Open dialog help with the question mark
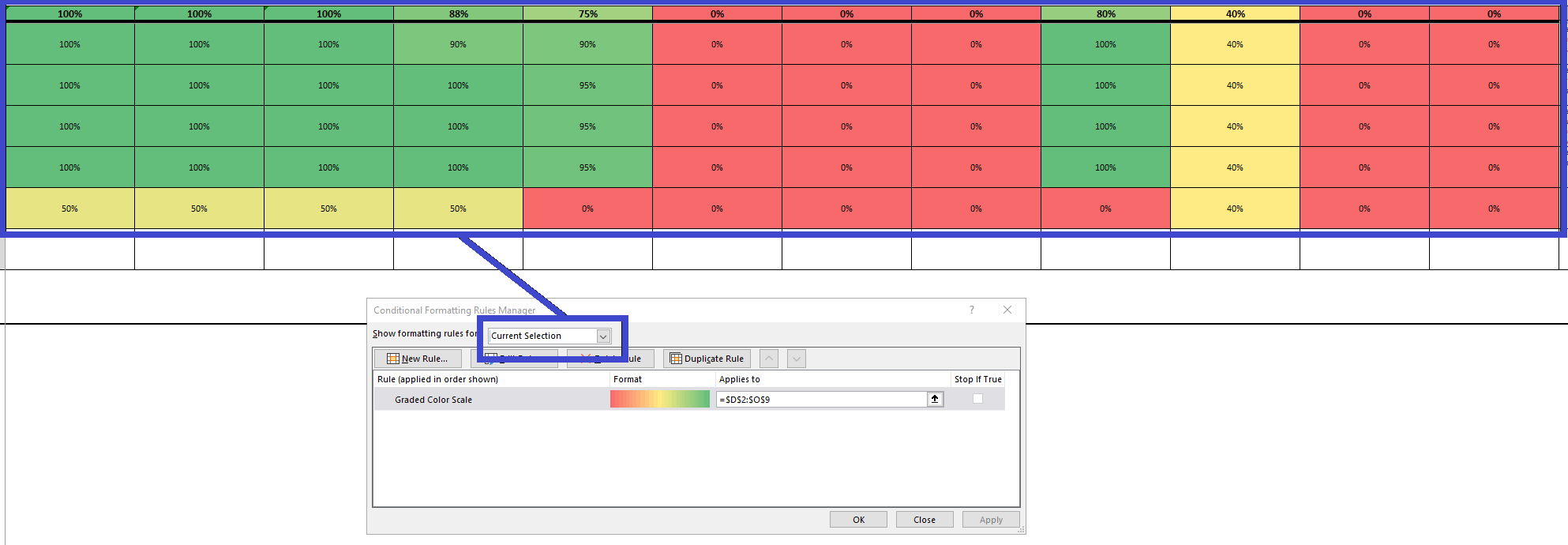Viewport: 1568px width, 545px height. coord(972,310)
